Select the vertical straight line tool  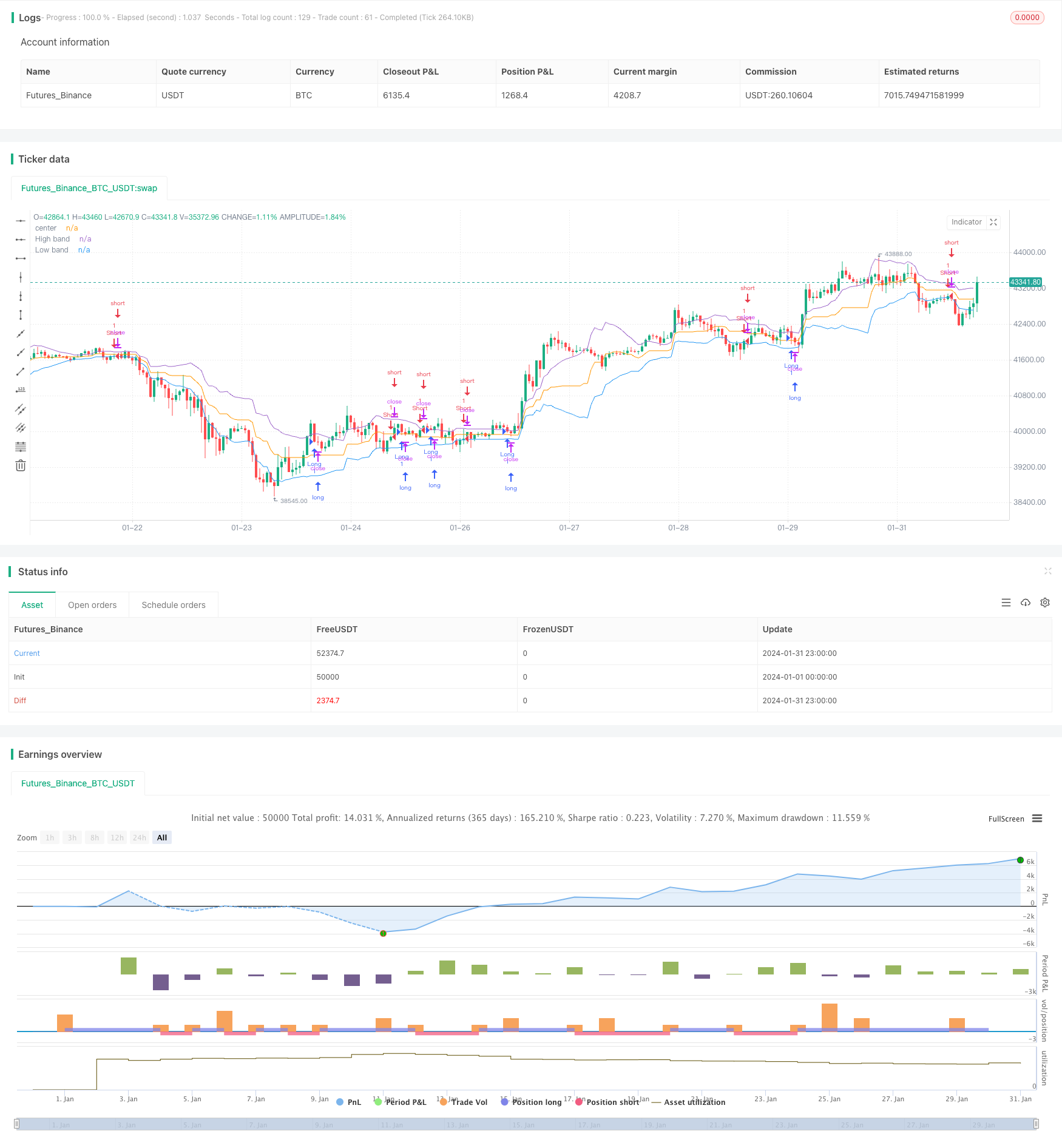21,277
